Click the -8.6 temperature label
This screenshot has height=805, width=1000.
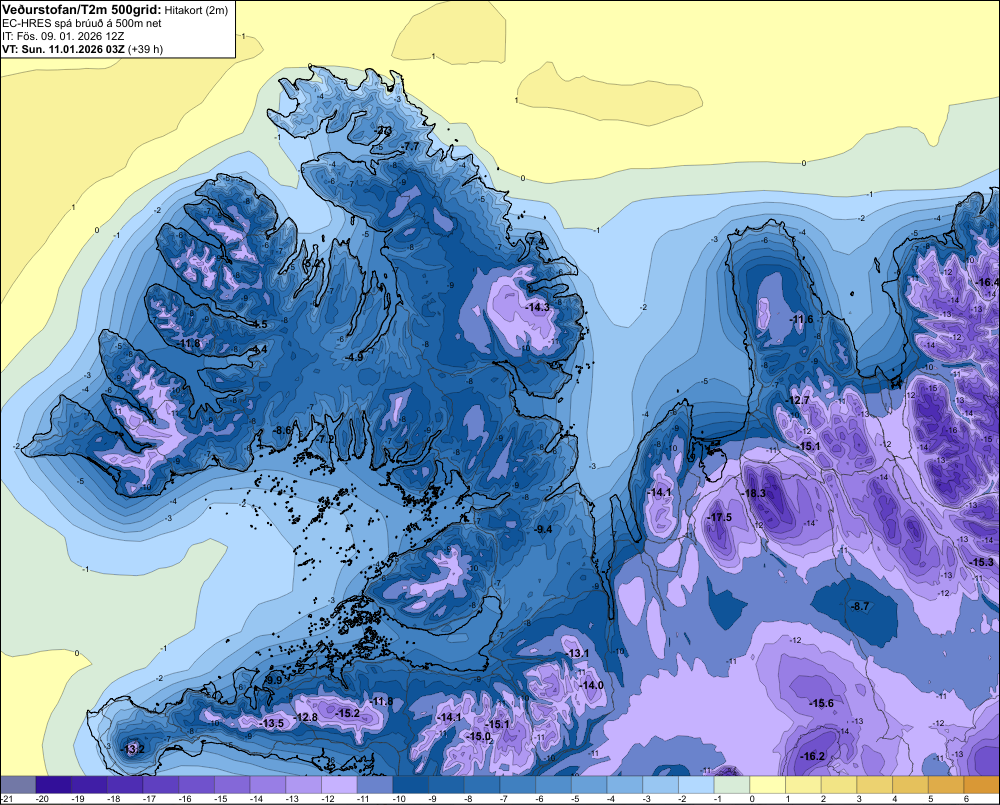pos(281,431)
